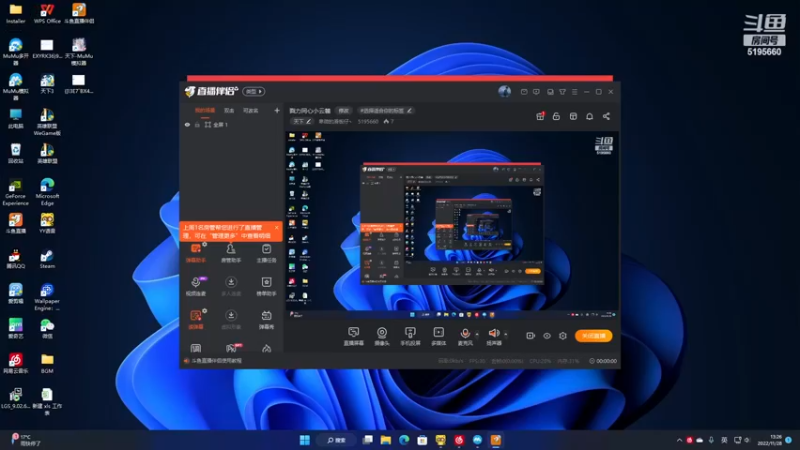Open the 弹幕秀 danmaku show tool

tap(266, 320)
